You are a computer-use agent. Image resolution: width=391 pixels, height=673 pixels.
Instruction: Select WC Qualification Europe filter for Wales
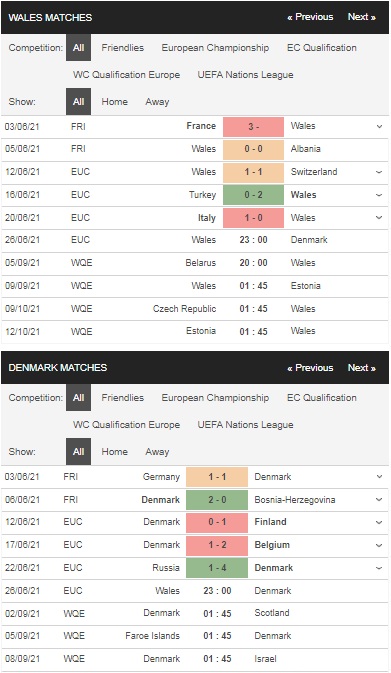pos(126,75)
